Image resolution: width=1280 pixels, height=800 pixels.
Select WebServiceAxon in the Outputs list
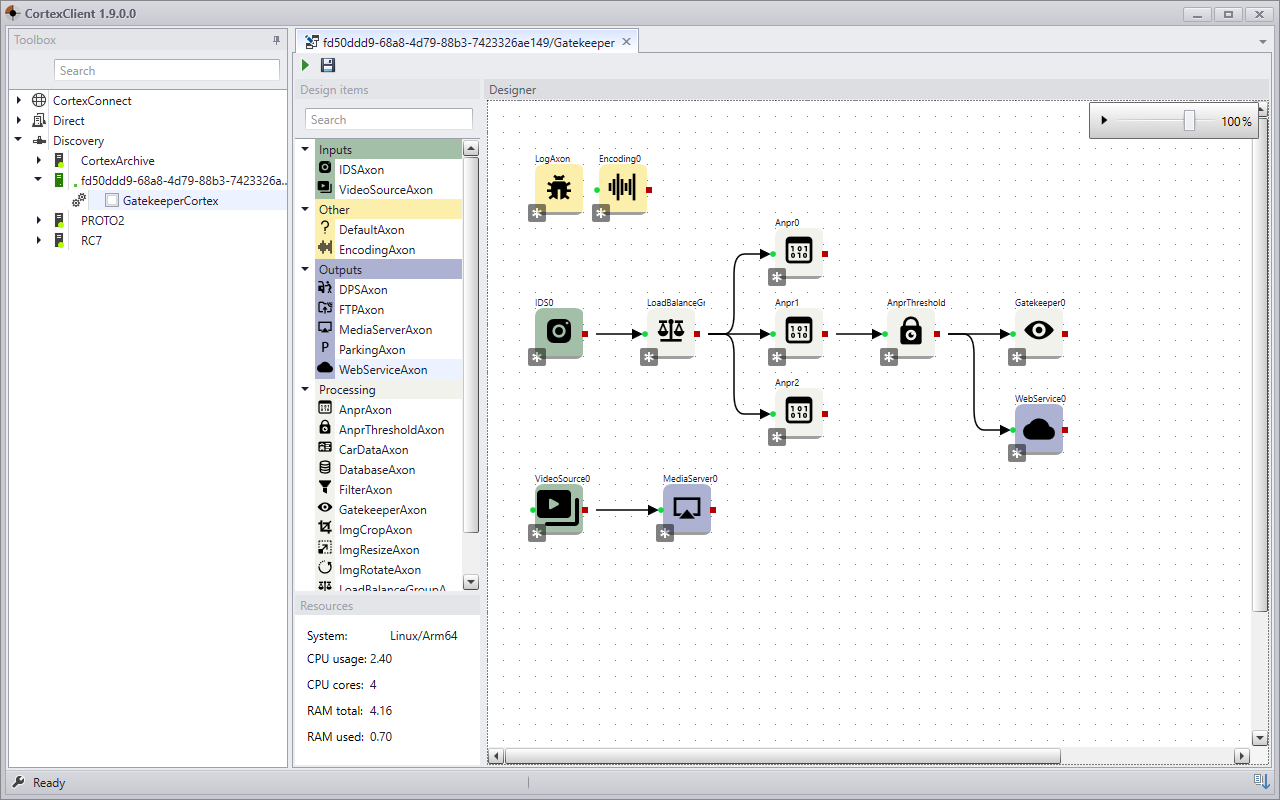tap(383, 370)
